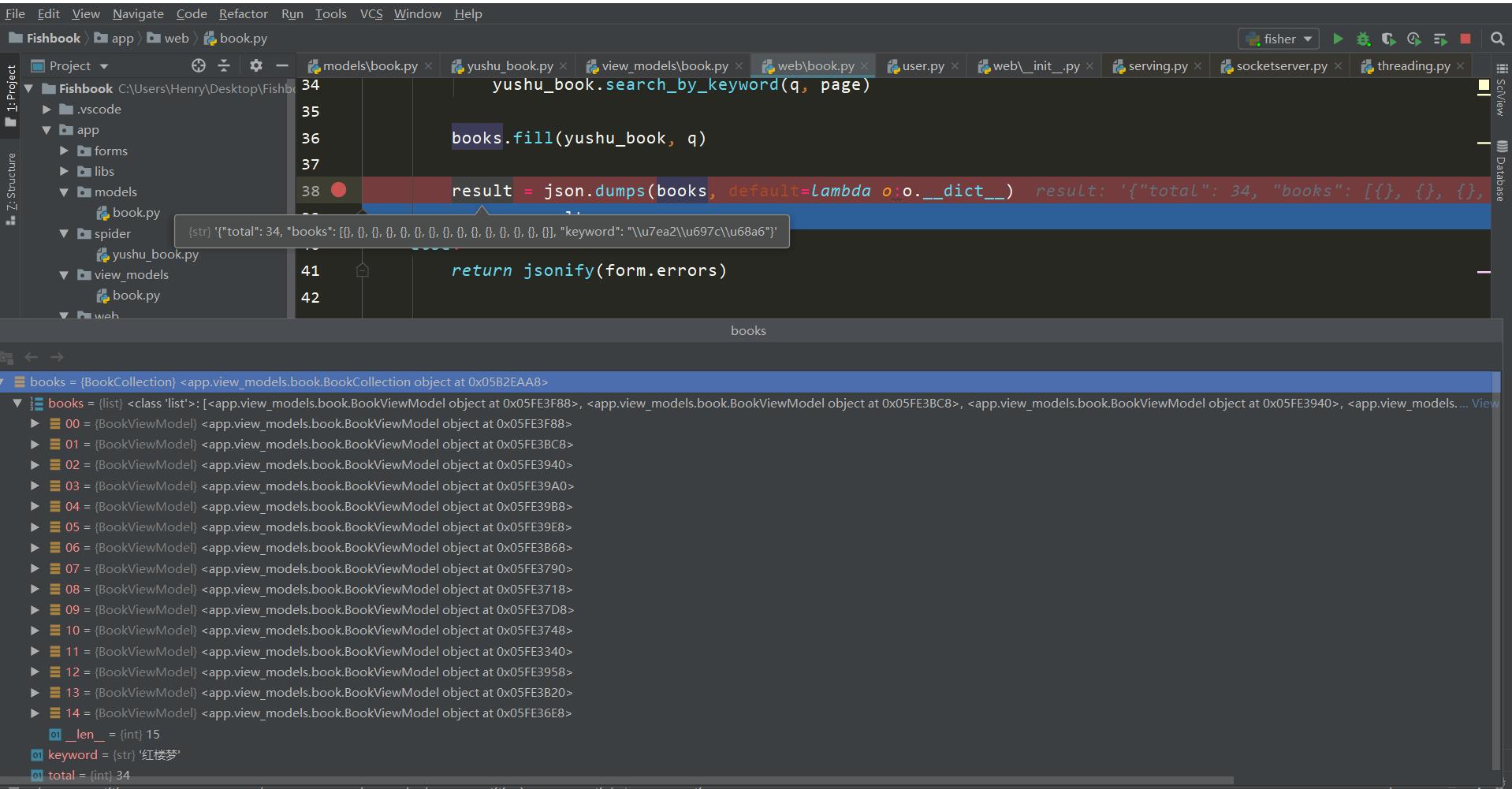
Task: Collapse the view_models folder
Action: (x=64, y=274)
